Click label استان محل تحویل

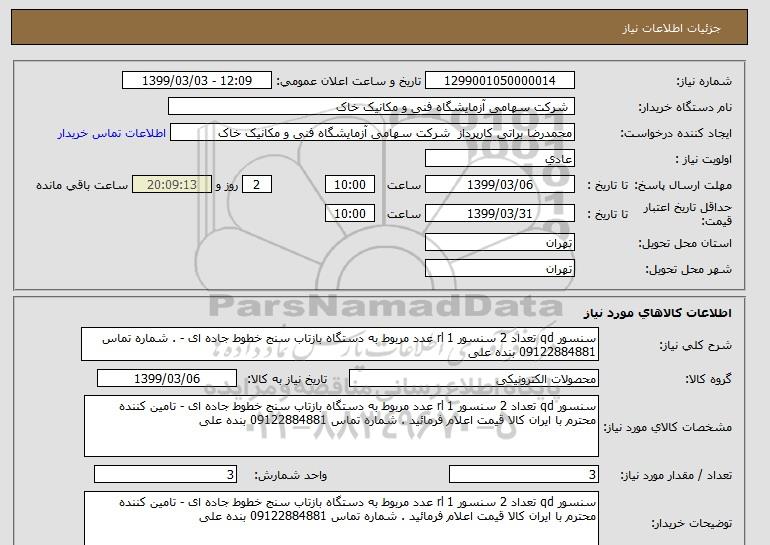point(685,243)
